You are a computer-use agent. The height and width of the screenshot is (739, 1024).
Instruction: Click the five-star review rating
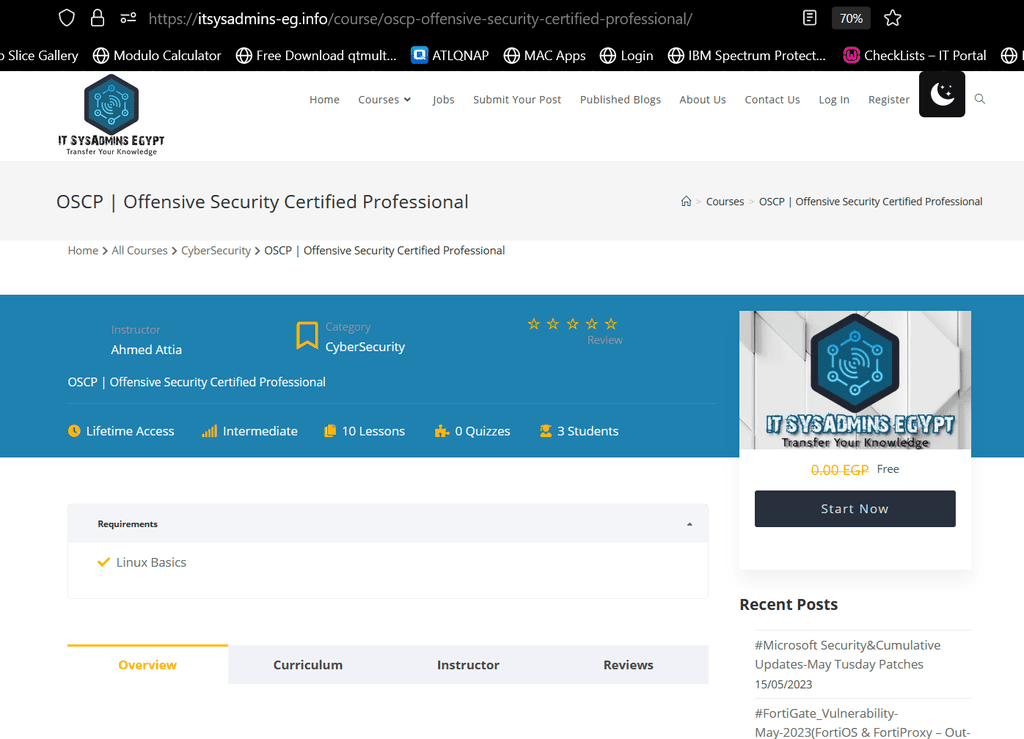pos(572,324)
